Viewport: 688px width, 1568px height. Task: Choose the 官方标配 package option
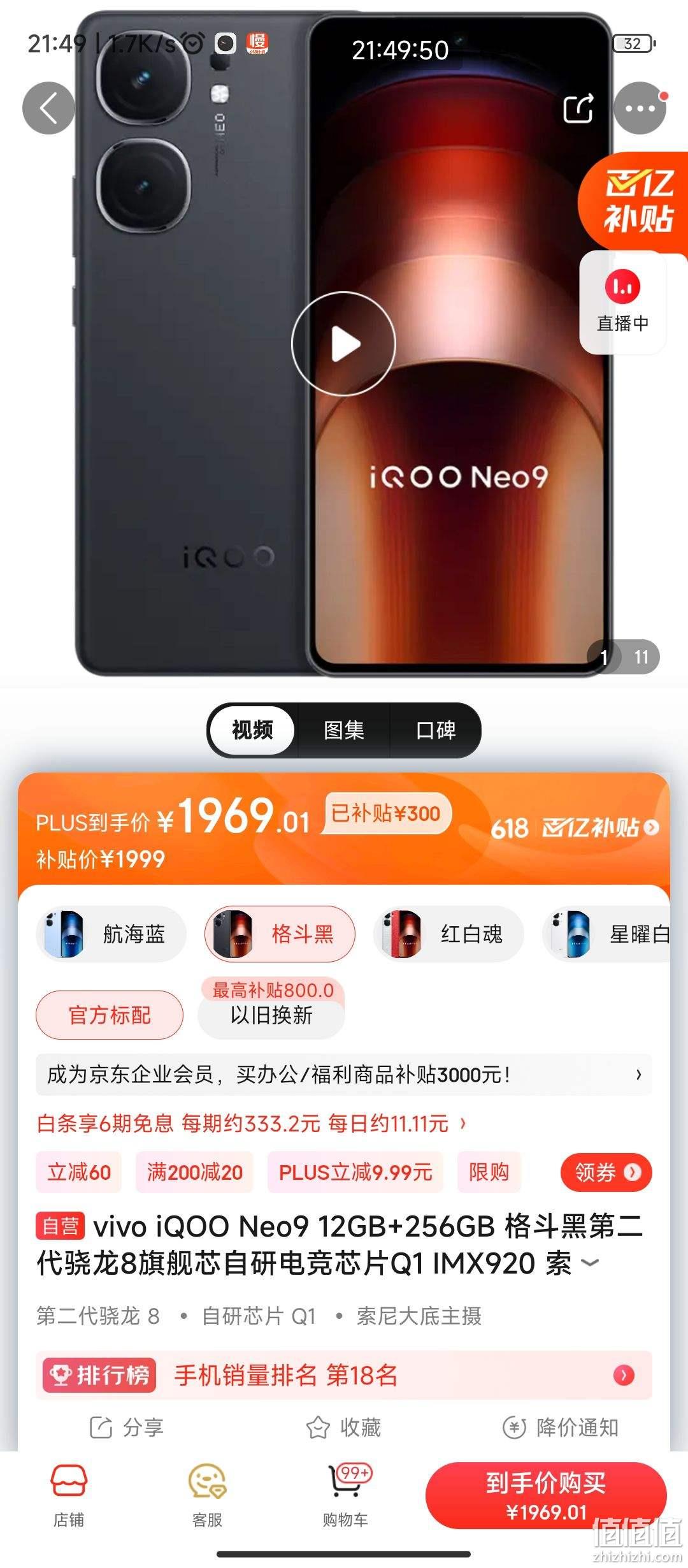click(110, 1015)
